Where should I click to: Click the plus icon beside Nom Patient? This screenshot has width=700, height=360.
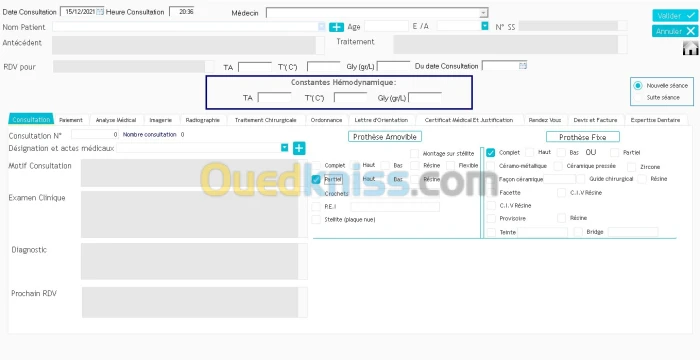[x=337, y=27]
